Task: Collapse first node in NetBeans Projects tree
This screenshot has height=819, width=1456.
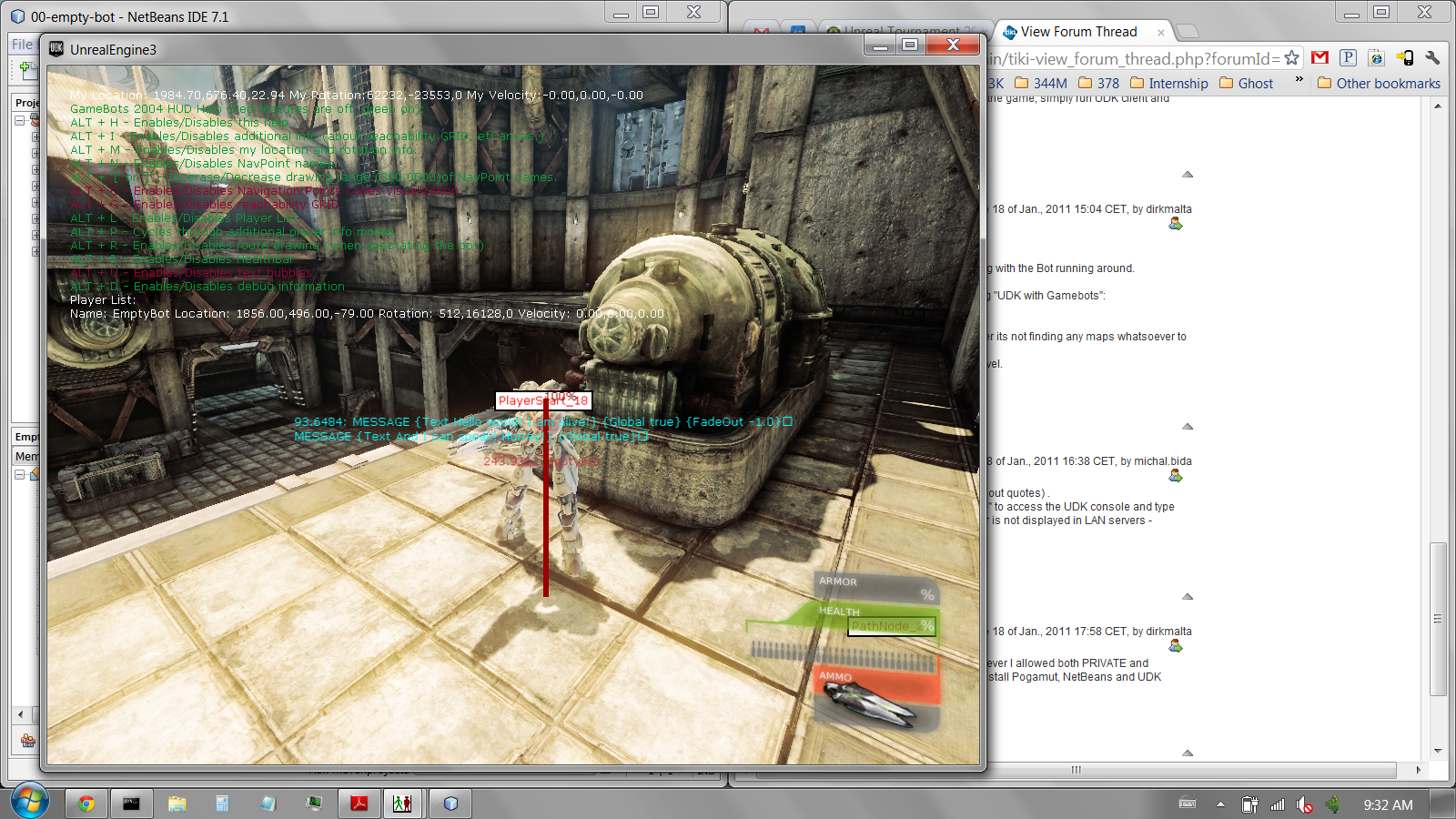Action: [x=19, y=120]
